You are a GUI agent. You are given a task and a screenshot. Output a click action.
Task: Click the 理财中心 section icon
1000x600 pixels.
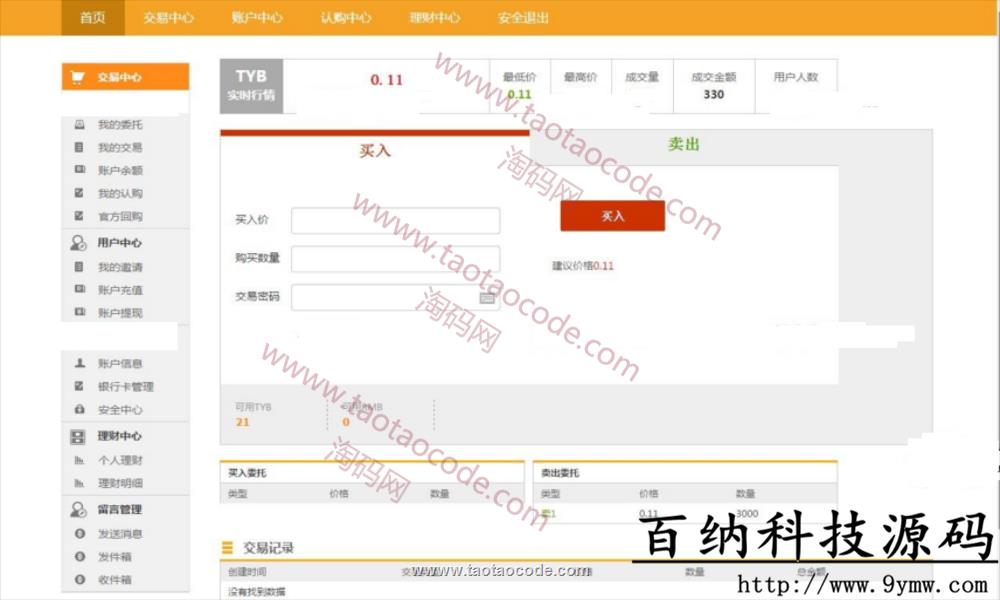pos(78,437)
